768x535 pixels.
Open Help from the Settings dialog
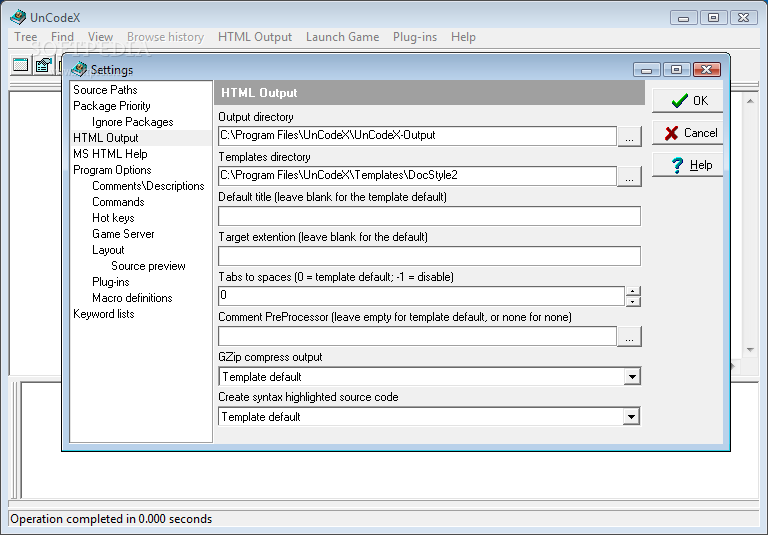[x=688, y=165]
